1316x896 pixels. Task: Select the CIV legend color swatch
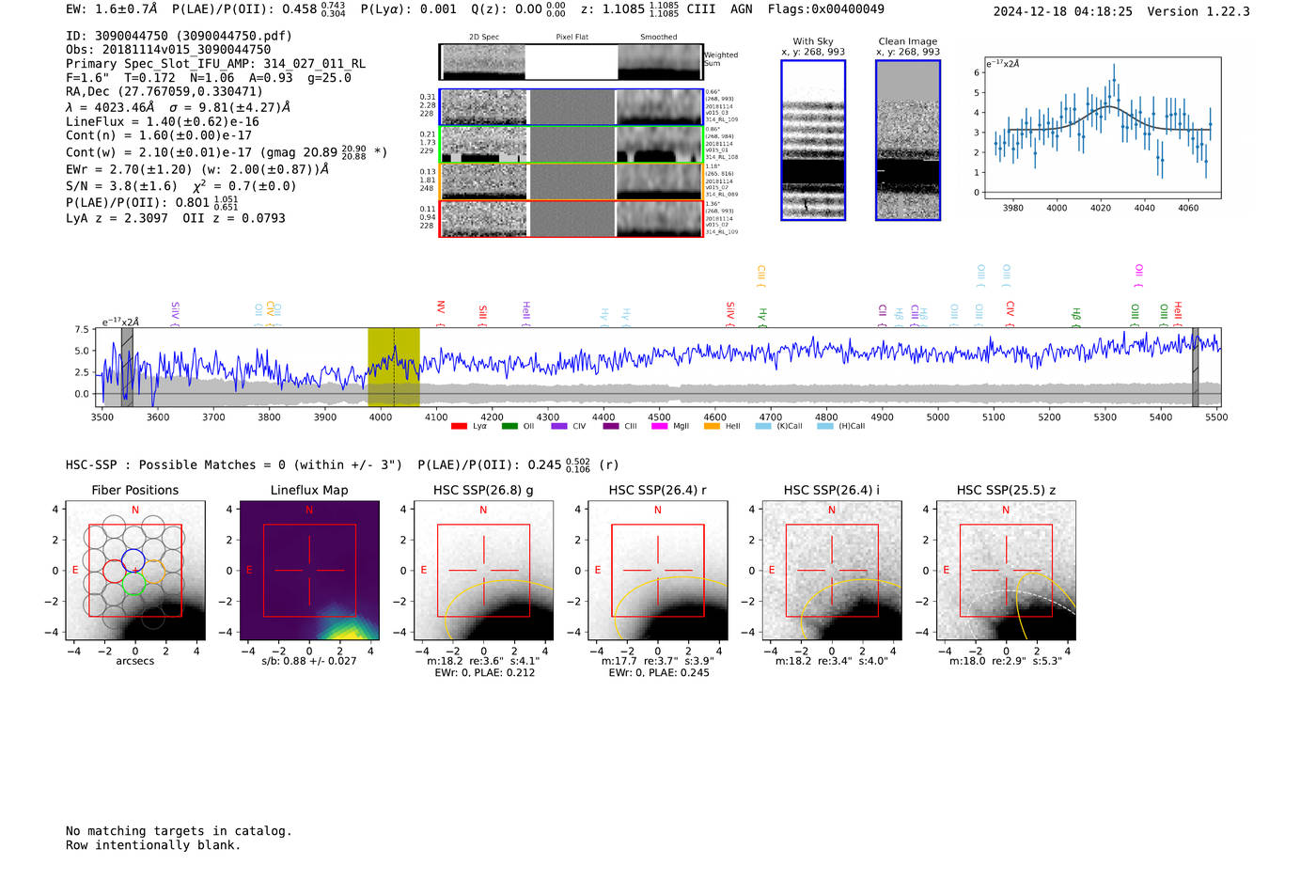click(x=559, y=427)
